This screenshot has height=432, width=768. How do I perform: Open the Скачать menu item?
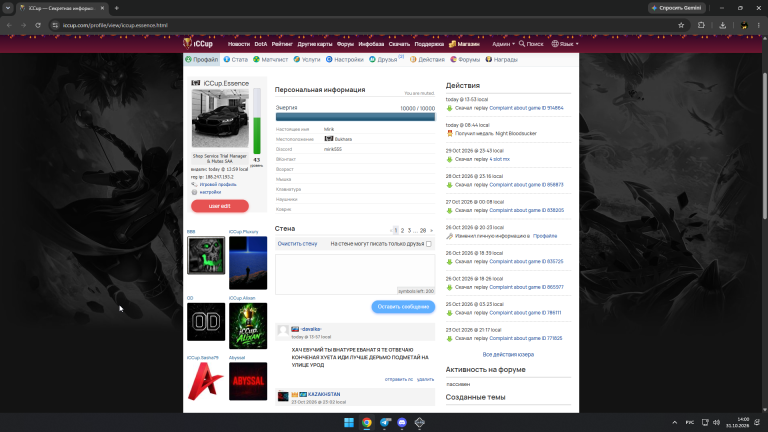[399, 44]
